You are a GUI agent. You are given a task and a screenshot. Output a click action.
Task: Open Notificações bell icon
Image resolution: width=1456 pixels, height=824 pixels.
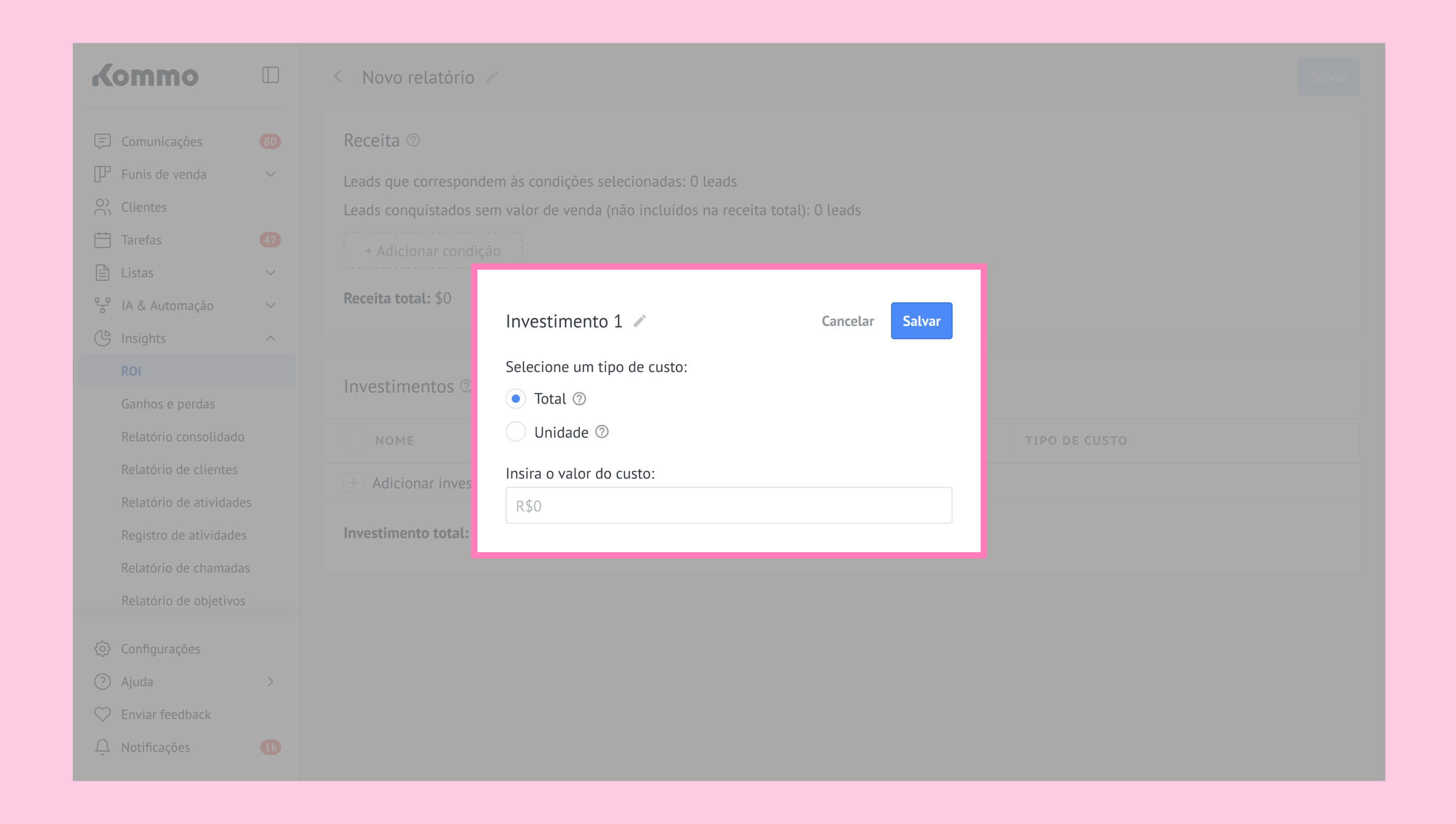(102, 747)
